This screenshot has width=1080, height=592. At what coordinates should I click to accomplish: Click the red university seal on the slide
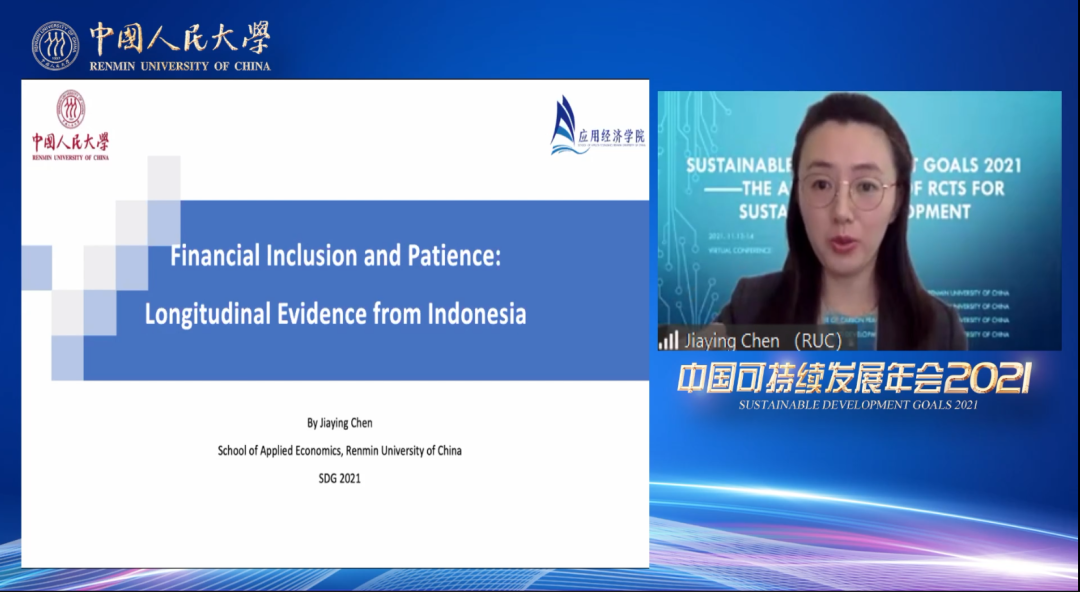coord(70,108)
